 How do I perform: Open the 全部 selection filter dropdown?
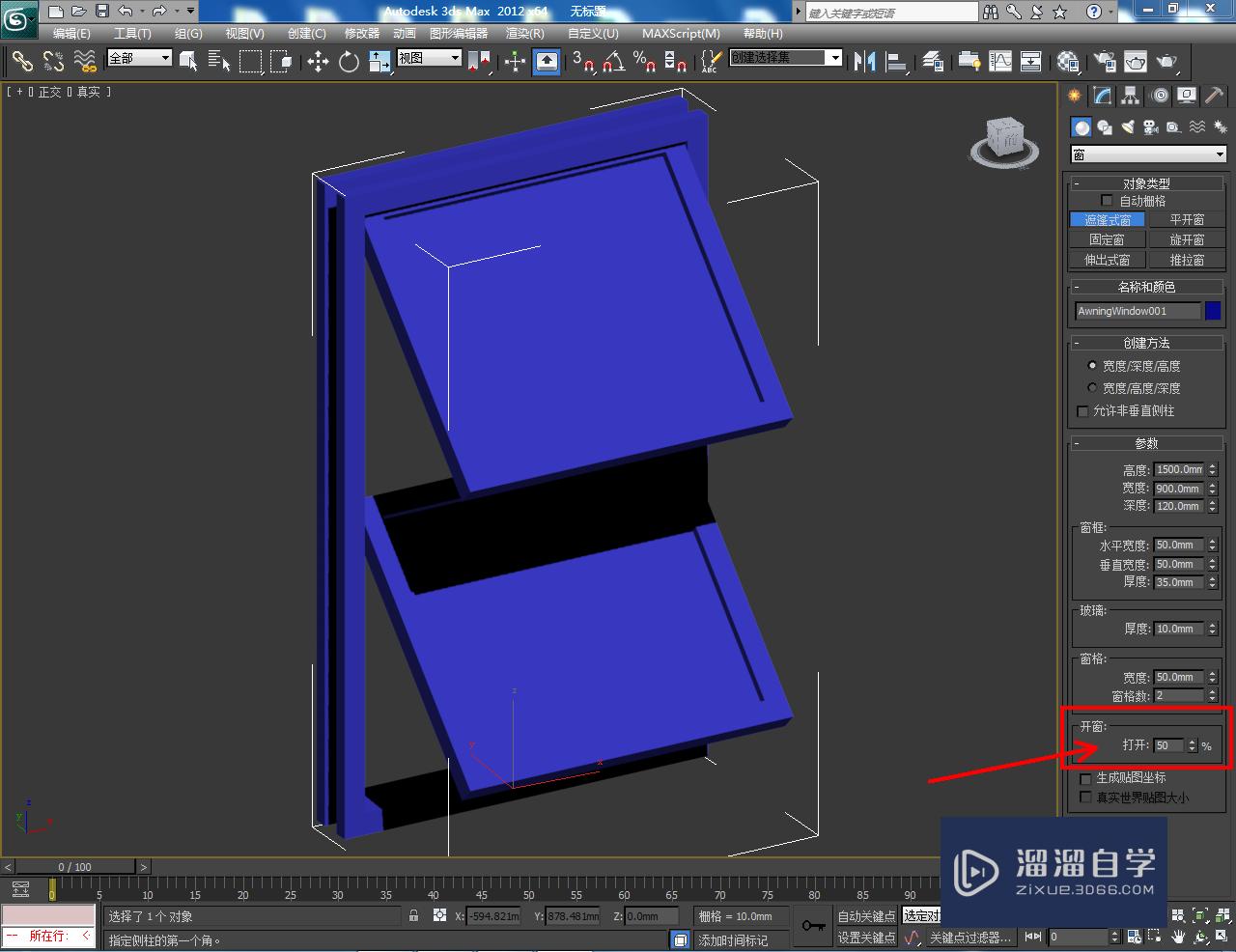(x=139, y=58)
